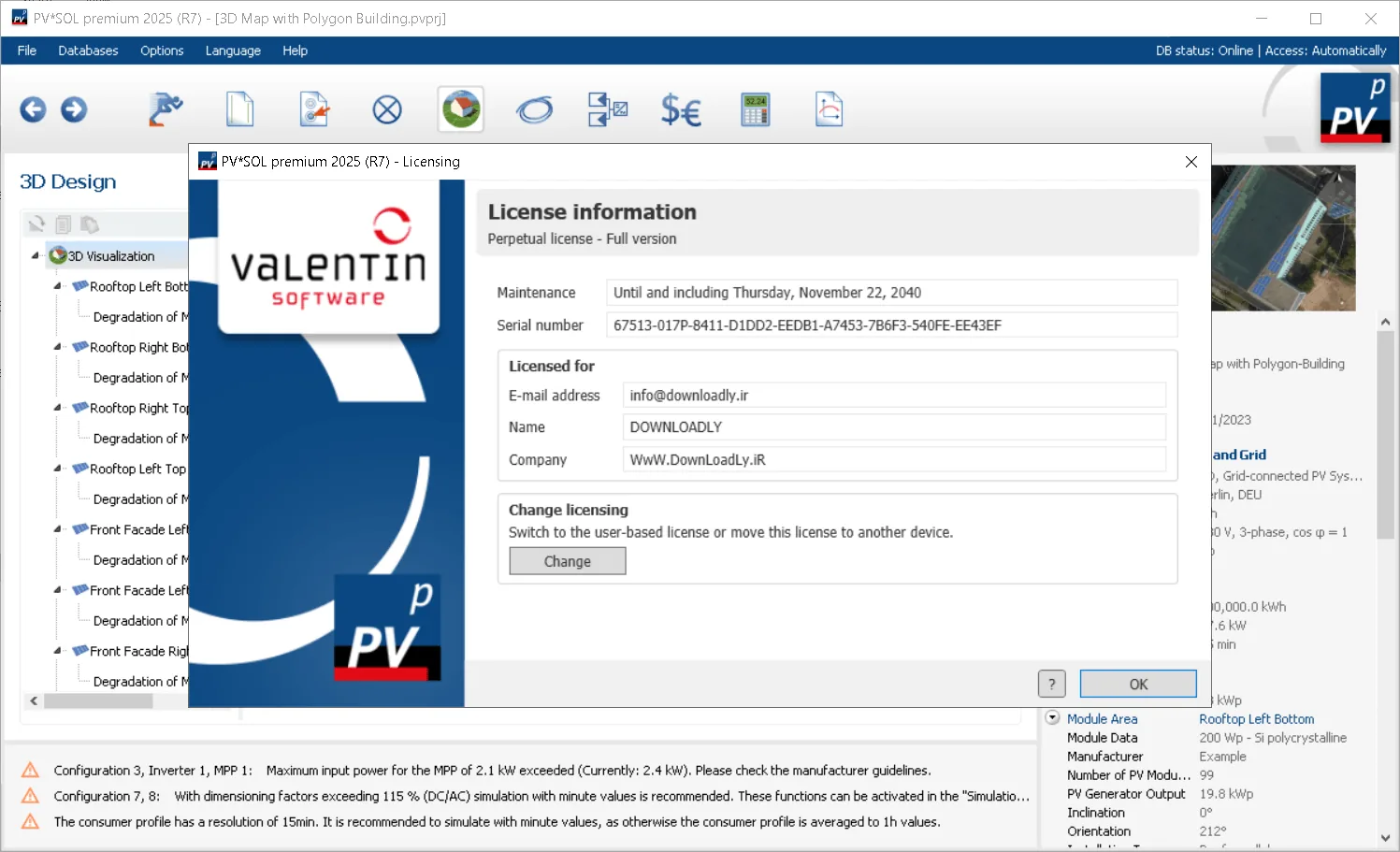Open the File menu
This screenshot has width=1400, height=852.
point(27,51)
